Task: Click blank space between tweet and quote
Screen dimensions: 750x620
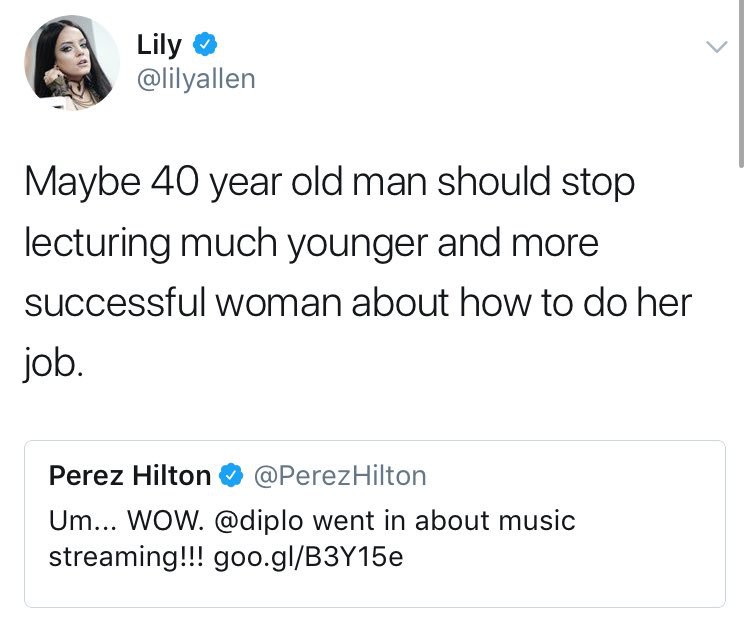Action: (x=375, y=412)
